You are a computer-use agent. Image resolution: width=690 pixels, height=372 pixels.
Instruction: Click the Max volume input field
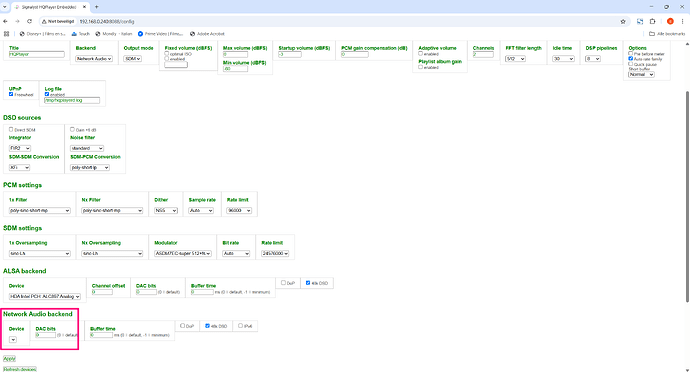(235, 54)
